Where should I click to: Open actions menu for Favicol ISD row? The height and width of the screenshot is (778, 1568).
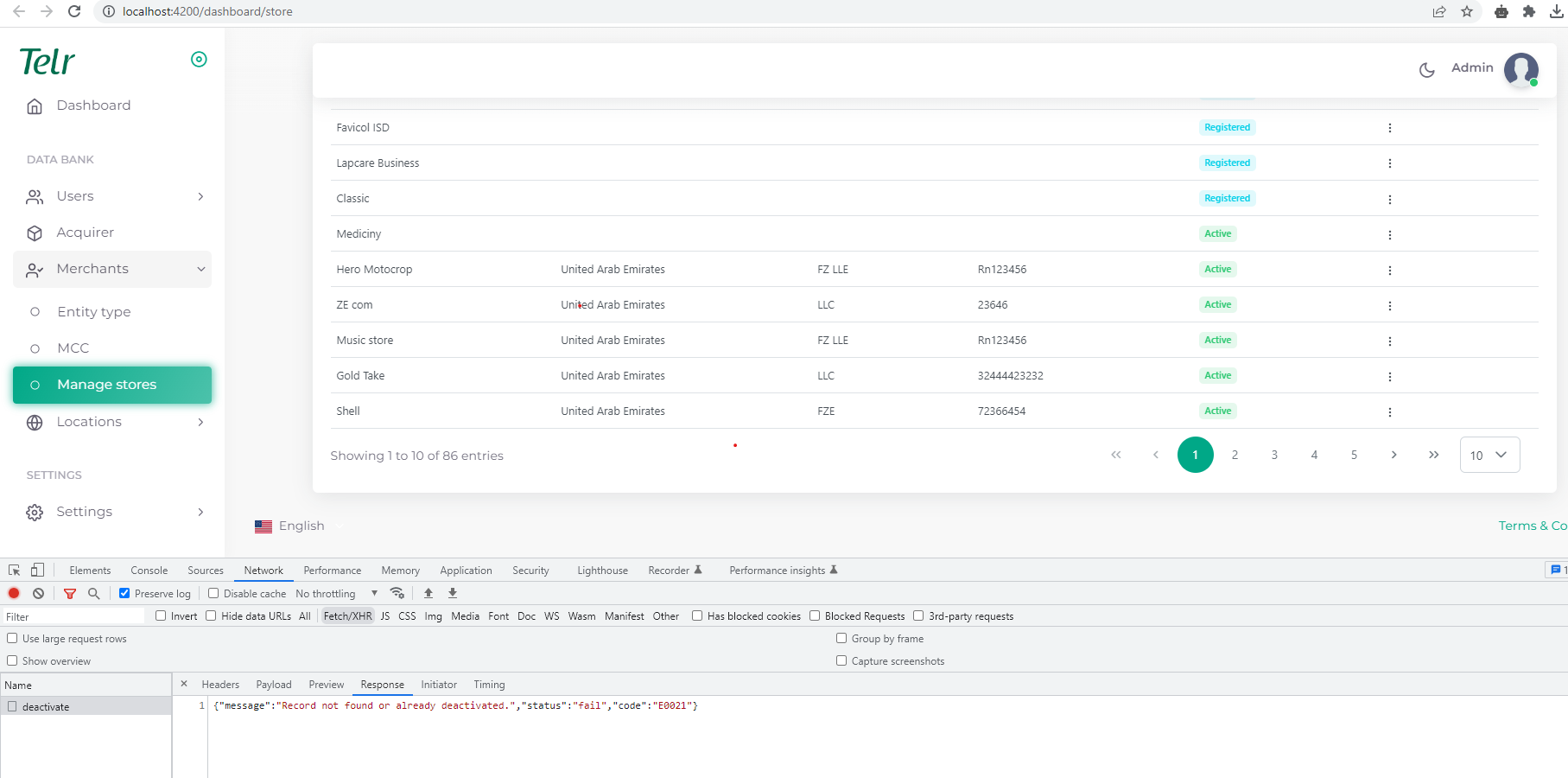tap(1389, 128)
